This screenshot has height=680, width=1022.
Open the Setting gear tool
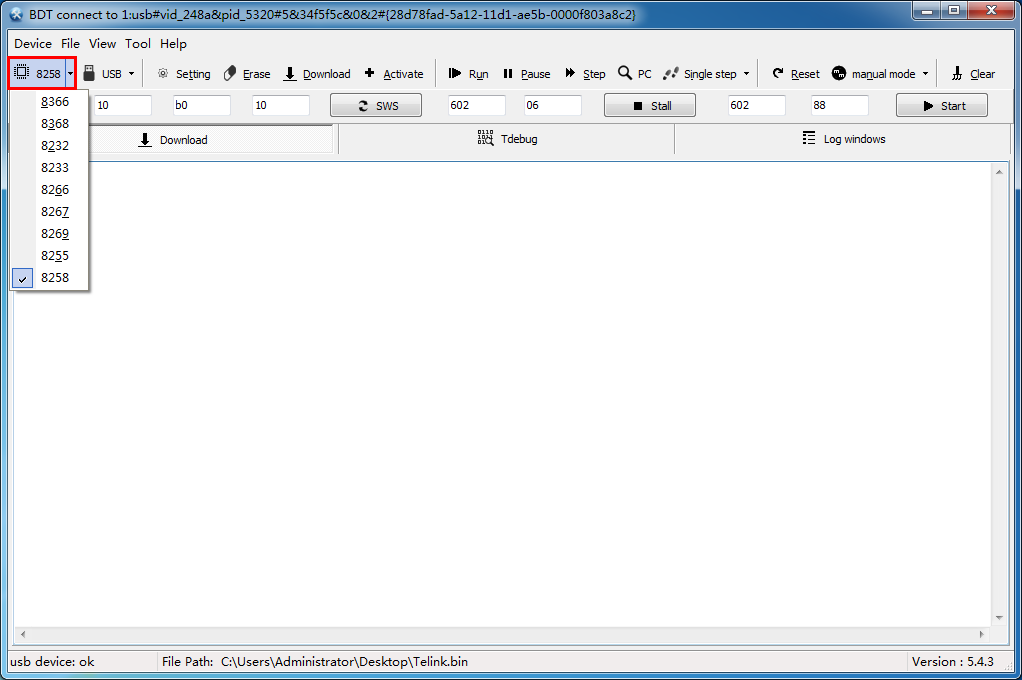coord(184,74)
